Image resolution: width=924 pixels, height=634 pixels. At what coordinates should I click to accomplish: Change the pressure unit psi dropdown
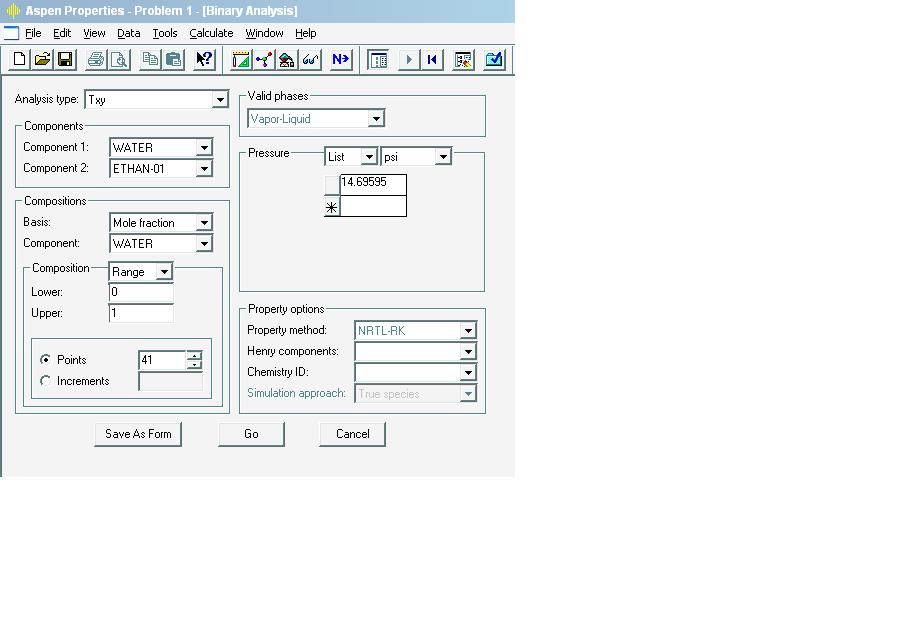(443, 157)
